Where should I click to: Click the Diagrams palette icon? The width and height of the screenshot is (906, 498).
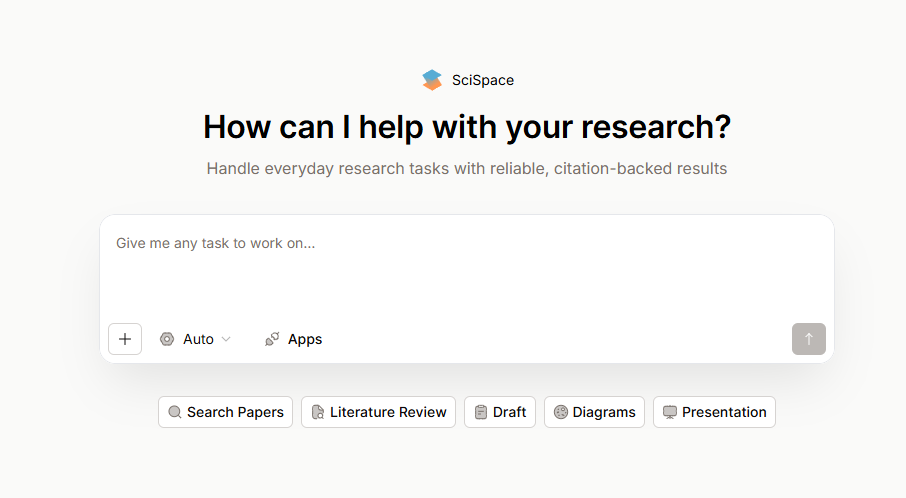tap(561, 412)
